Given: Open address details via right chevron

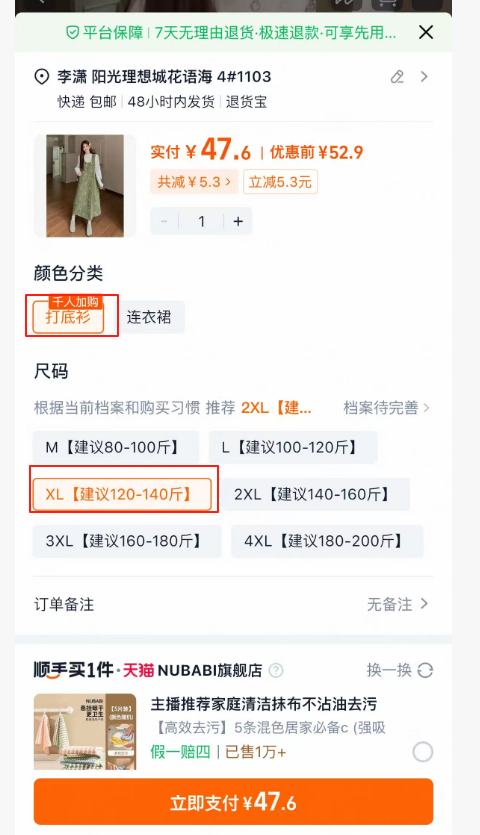Looking at the screenshot, I should tap(424, 77).
